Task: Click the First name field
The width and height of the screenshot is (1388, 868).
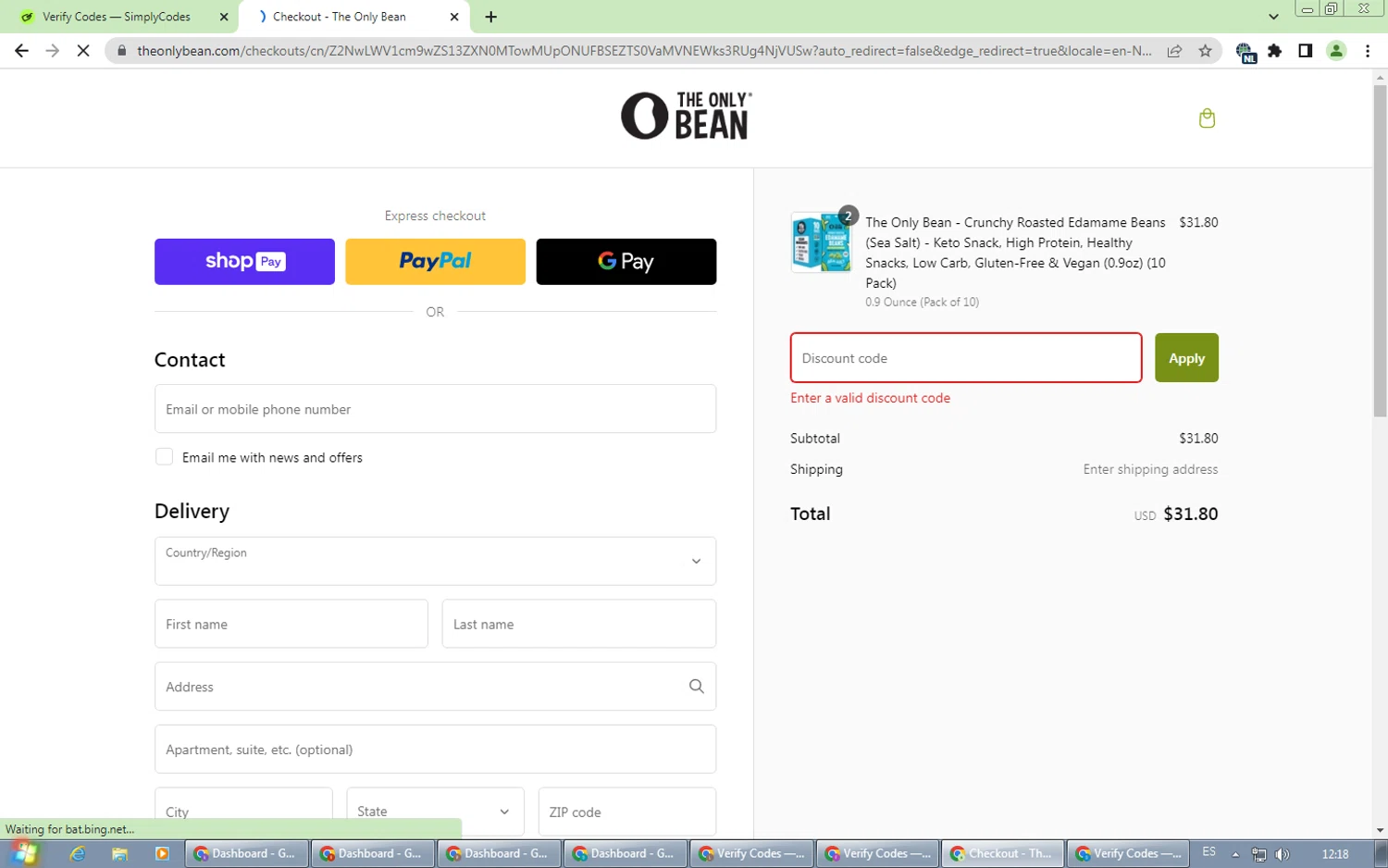Action: [291, 624]
